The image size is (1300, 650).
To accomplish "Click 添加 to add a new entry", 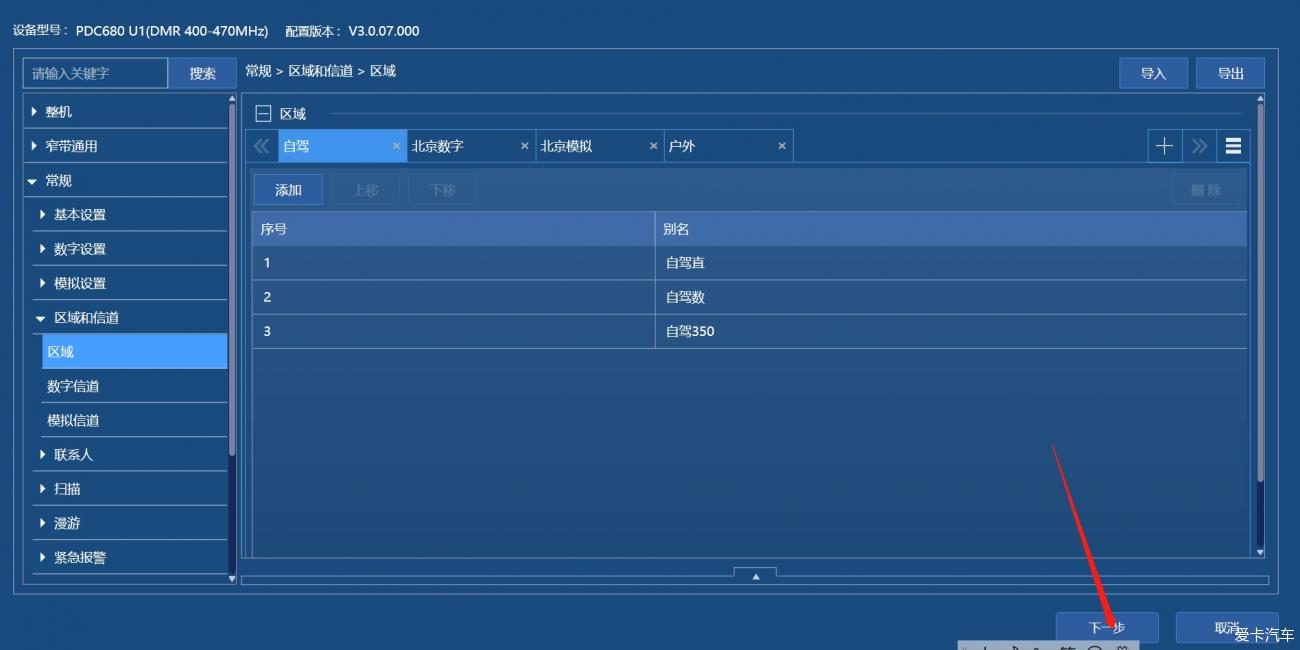I will 288,189.
